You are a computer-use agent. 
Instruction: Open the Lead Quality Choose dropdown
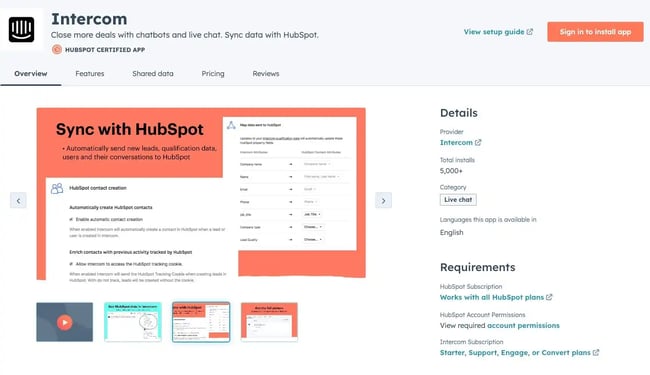pyautogui.click(x=313, y=240)
